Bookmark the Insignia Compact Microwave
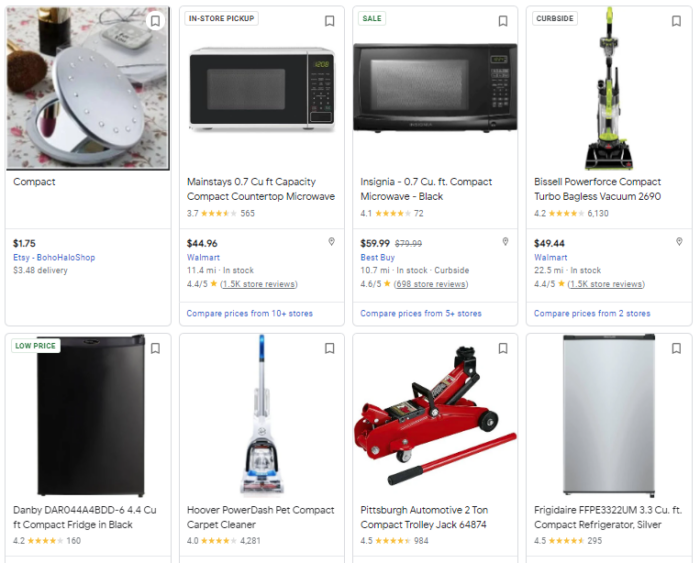This screenshot has width=700, height=563. pyautogui.click(x=503, y=21)
